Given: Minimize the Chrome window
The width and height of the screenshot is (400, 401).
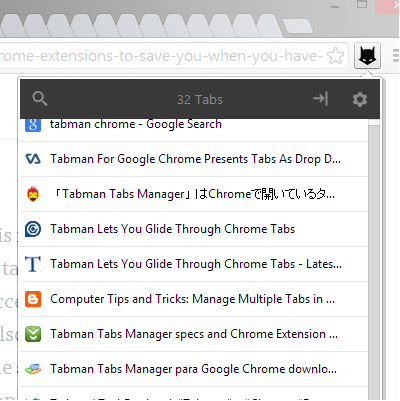Looking at the screenshot, I should [335, 6].
